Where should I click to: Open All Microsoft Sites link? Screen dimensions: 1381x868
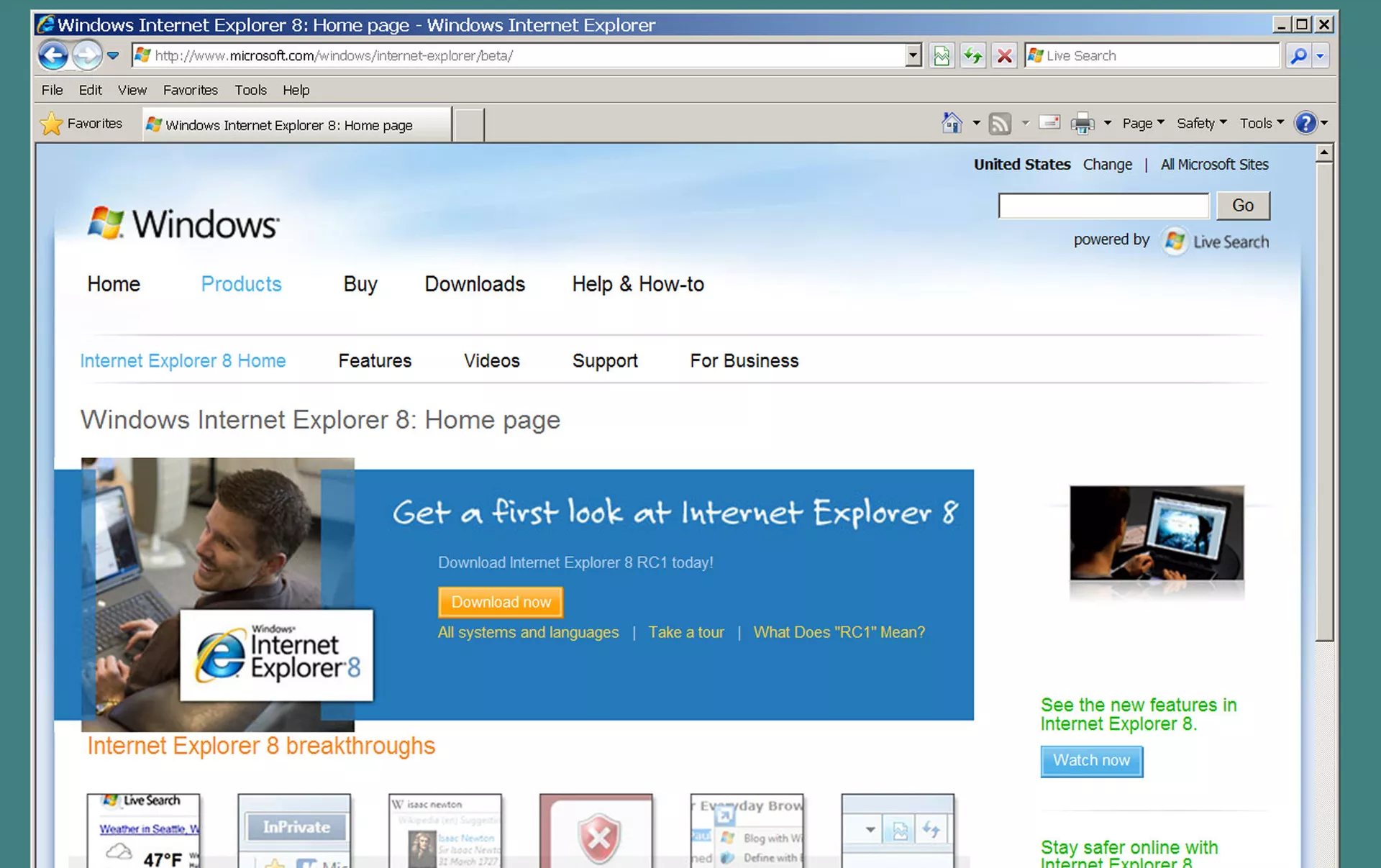tap(1214, 165)
